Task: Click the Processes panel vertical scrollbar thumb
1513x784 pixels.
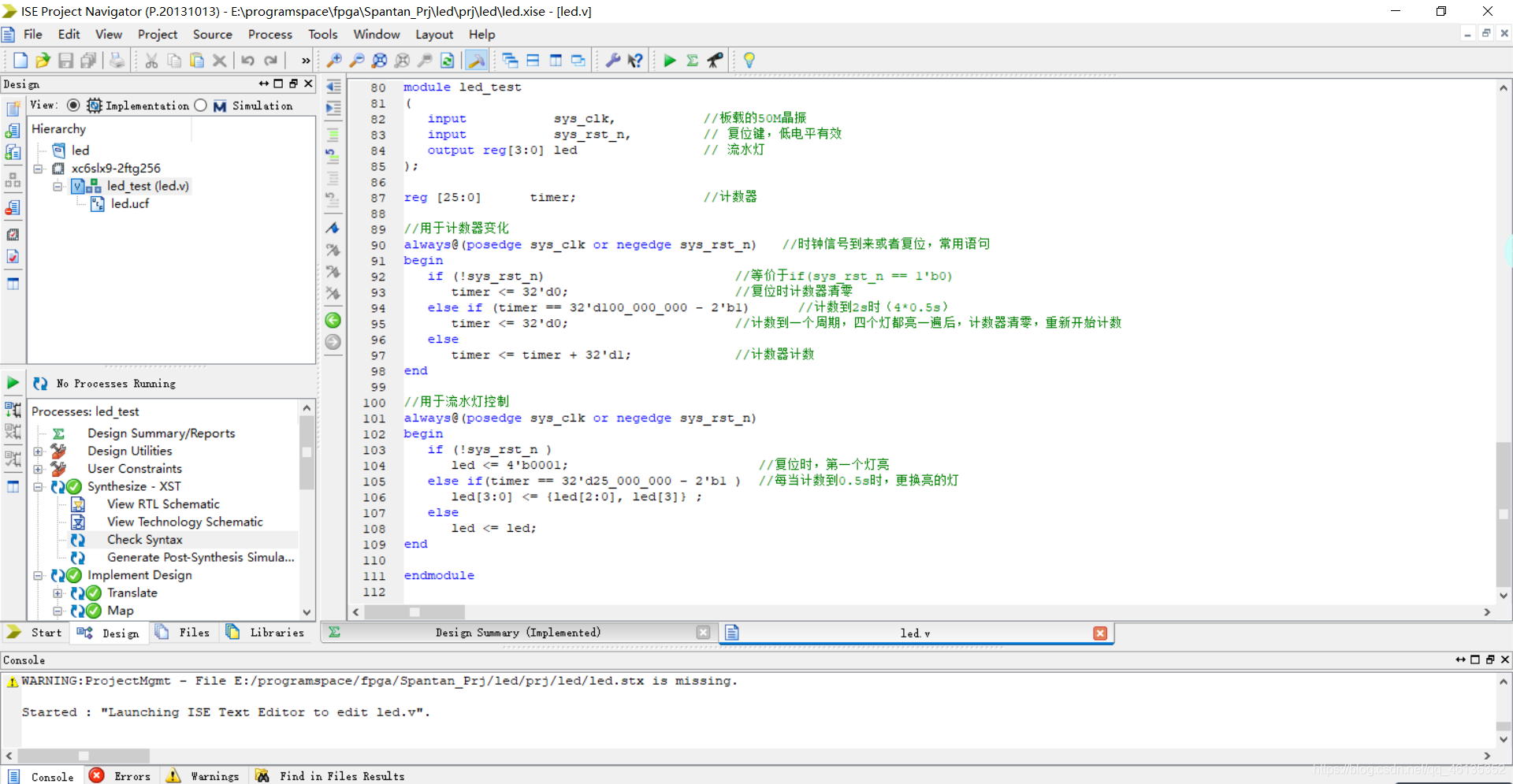Action: pos(307,452)
